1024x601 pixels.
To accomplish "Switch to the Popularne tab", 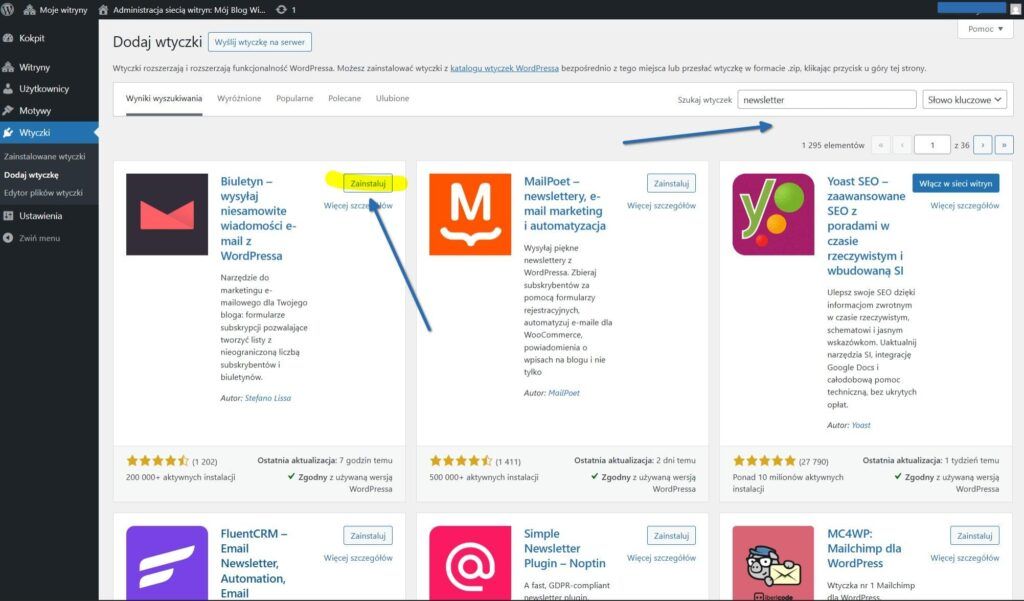I will [x=296, y=100].
